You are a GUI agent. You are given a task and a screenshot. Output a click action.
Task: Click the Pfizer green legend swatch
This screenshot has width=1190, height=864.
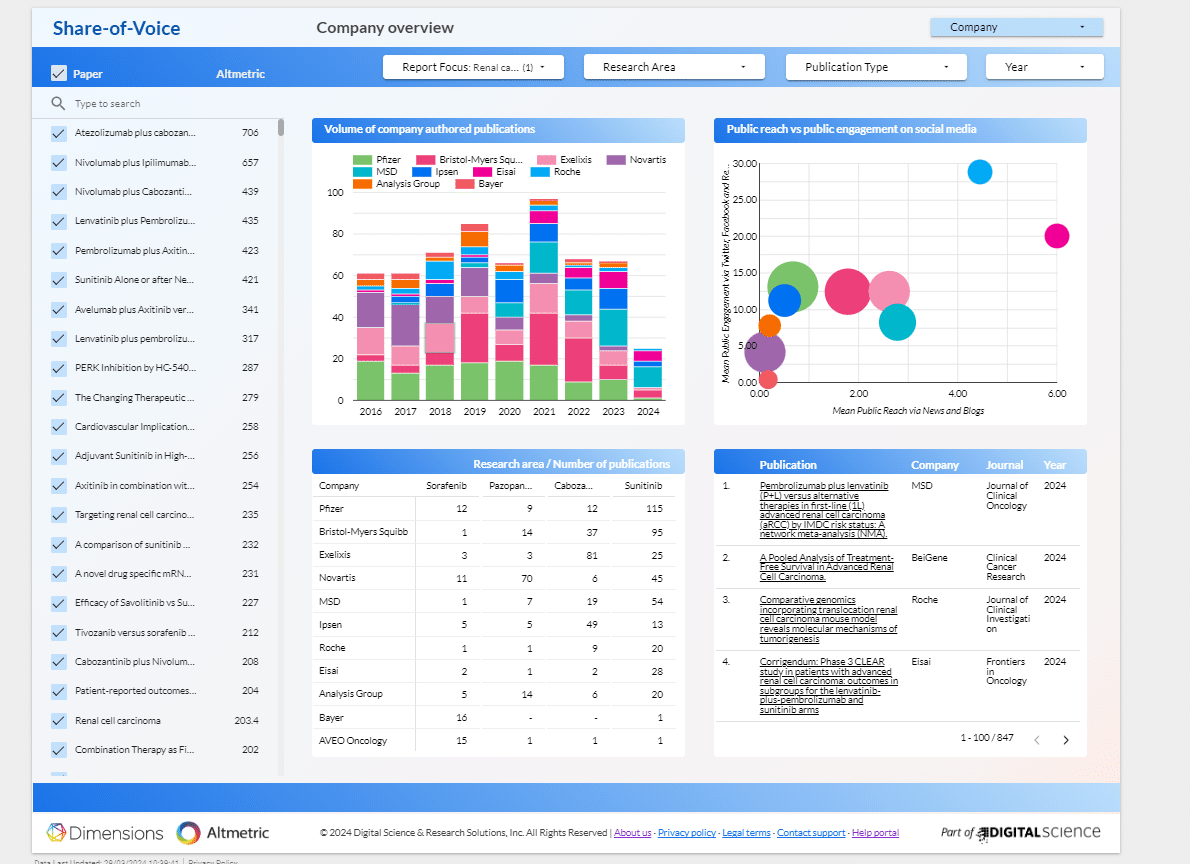362,160
